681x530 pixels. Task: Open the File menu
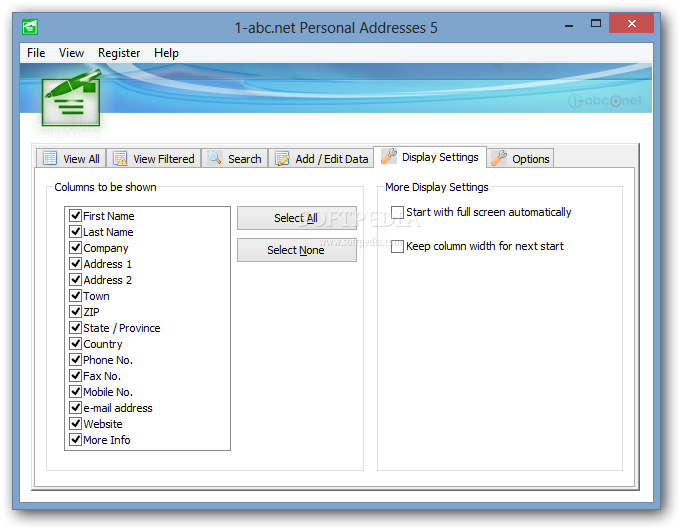click(36, 53)
